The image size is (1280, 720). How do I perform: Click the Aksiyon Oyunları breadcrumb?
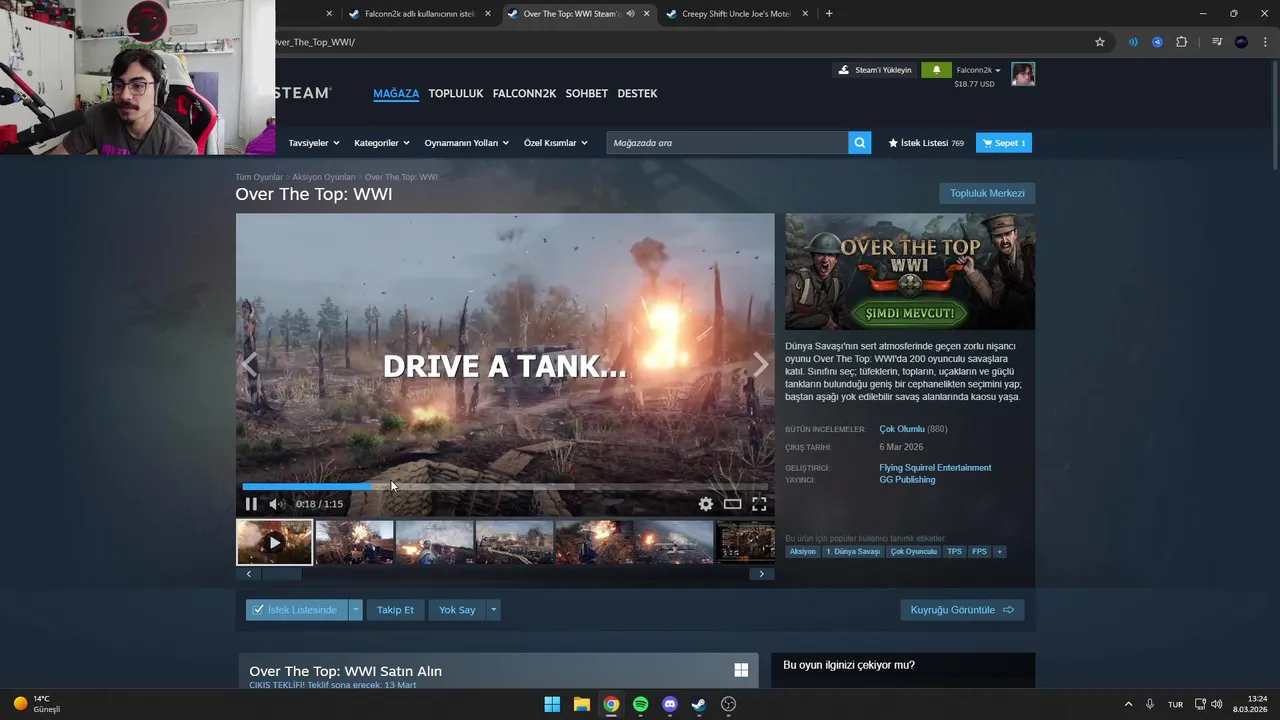pos(324,177)
